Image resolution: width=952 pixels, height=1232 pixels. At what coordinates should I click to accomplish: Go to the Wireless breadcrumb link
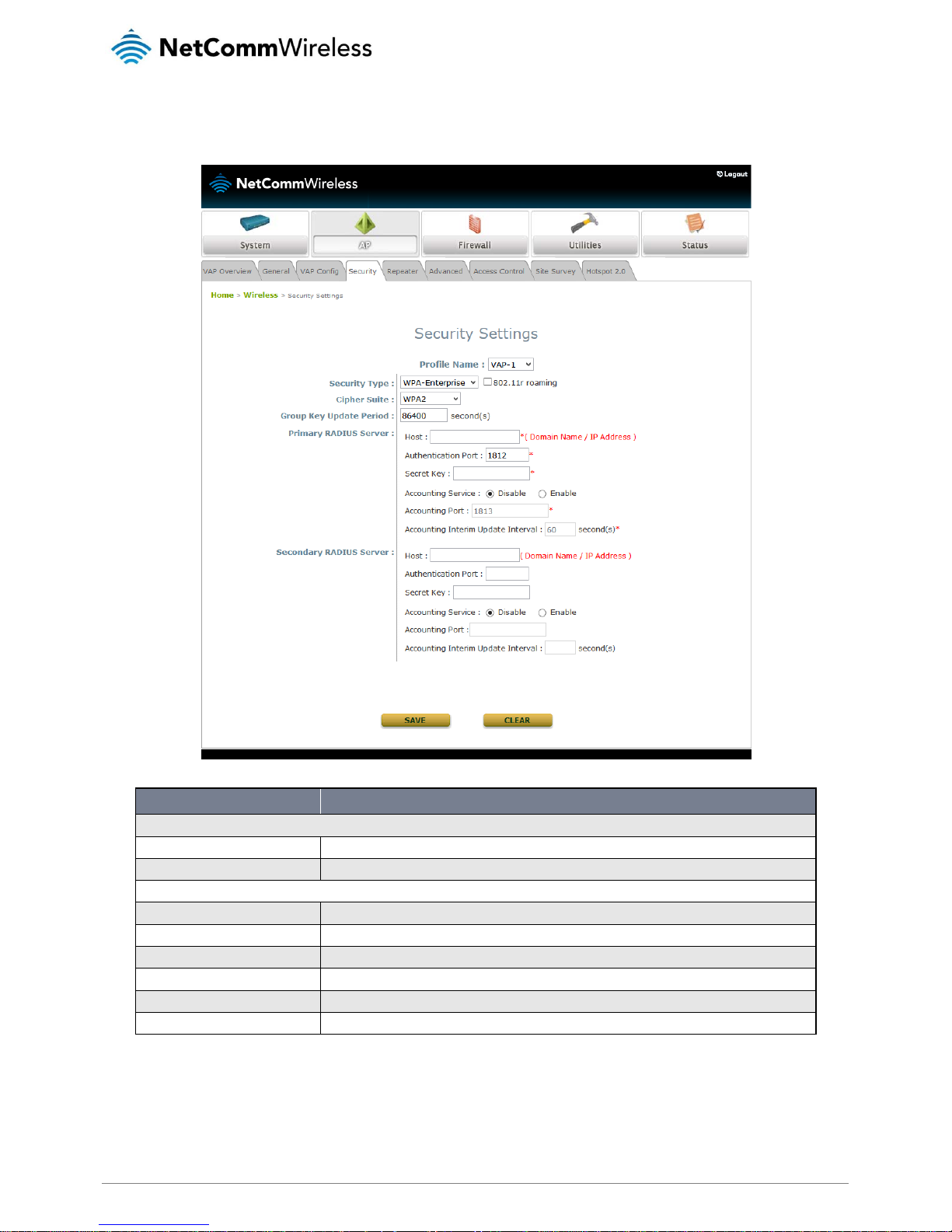260,295
